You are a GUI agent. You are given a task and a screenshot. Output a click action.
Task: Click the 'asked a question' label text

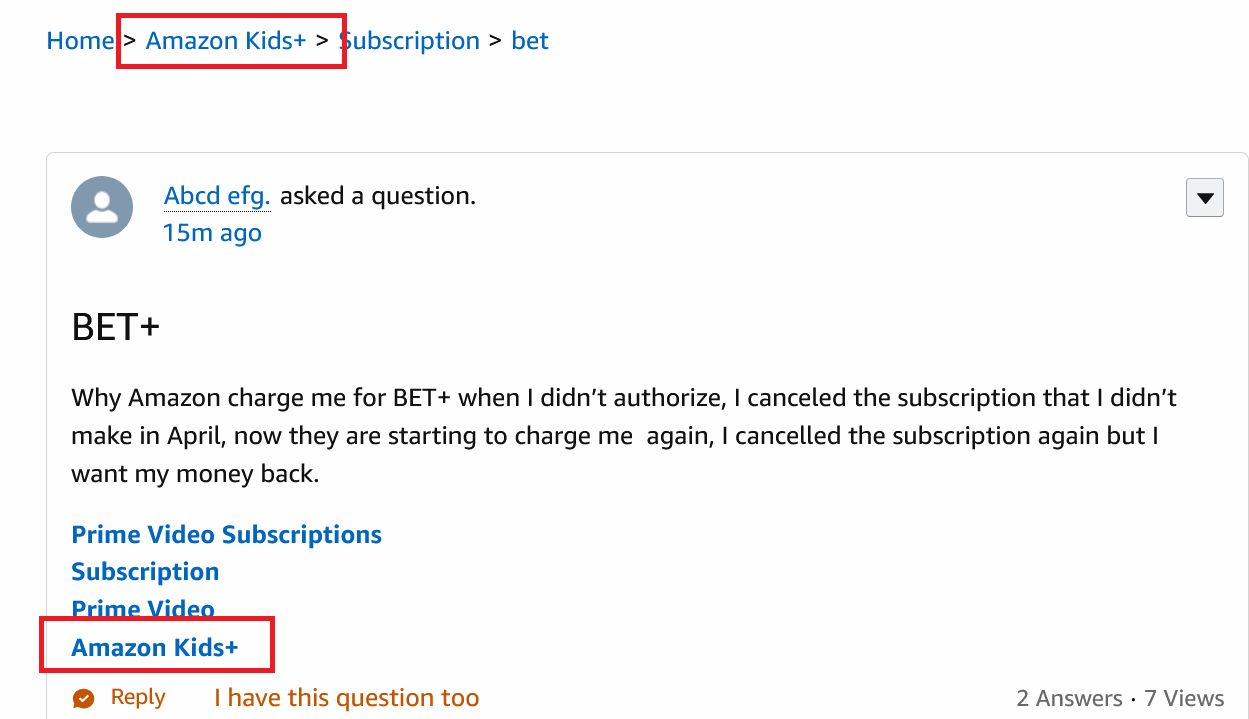tap(377, 196)
